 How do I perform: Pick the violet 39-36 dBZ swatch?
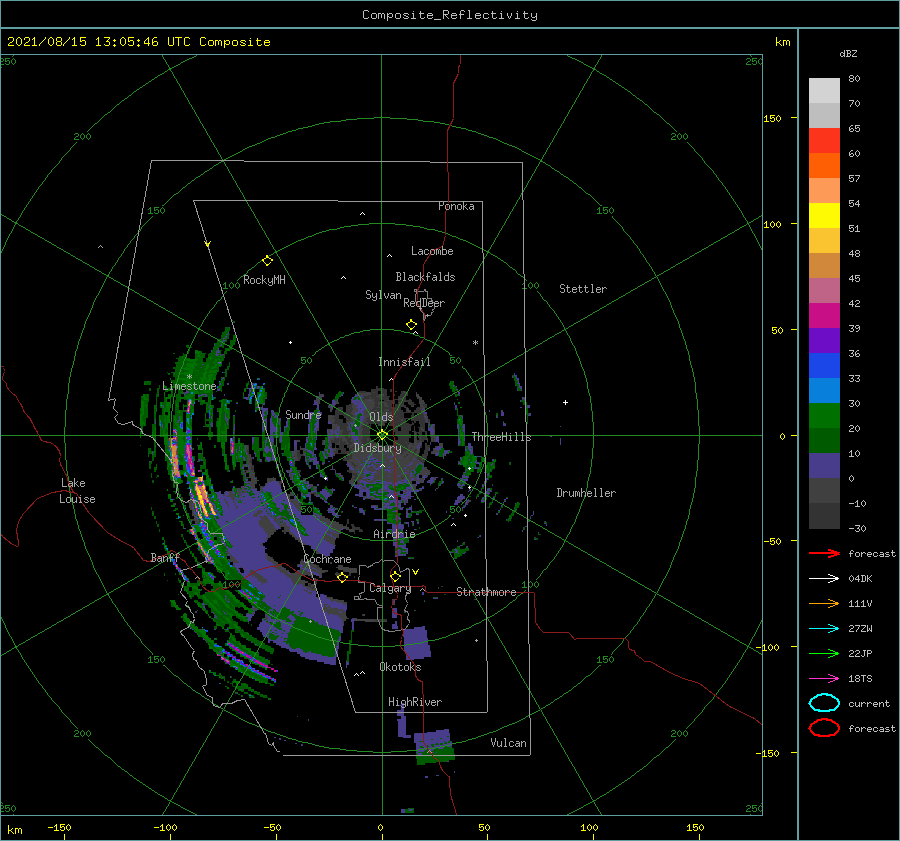tap(824, 340)
